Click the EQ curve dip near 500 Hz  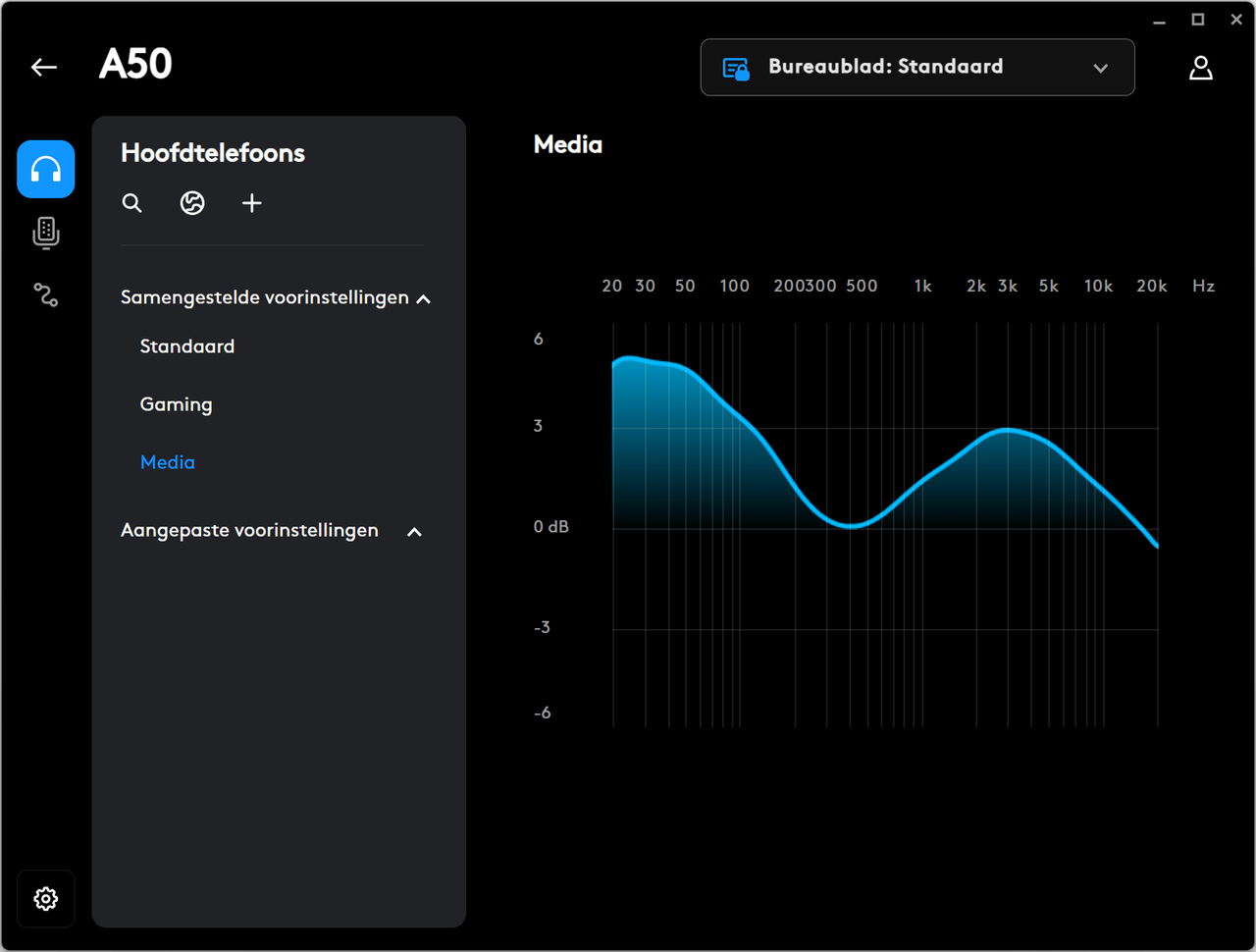(851, 525)
